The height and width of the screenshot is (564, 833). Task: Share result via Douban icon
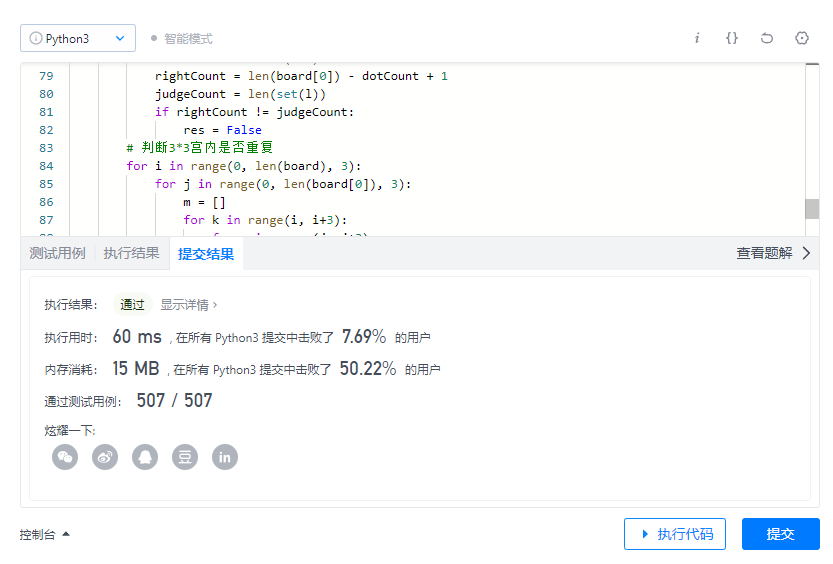click(185, 457)
